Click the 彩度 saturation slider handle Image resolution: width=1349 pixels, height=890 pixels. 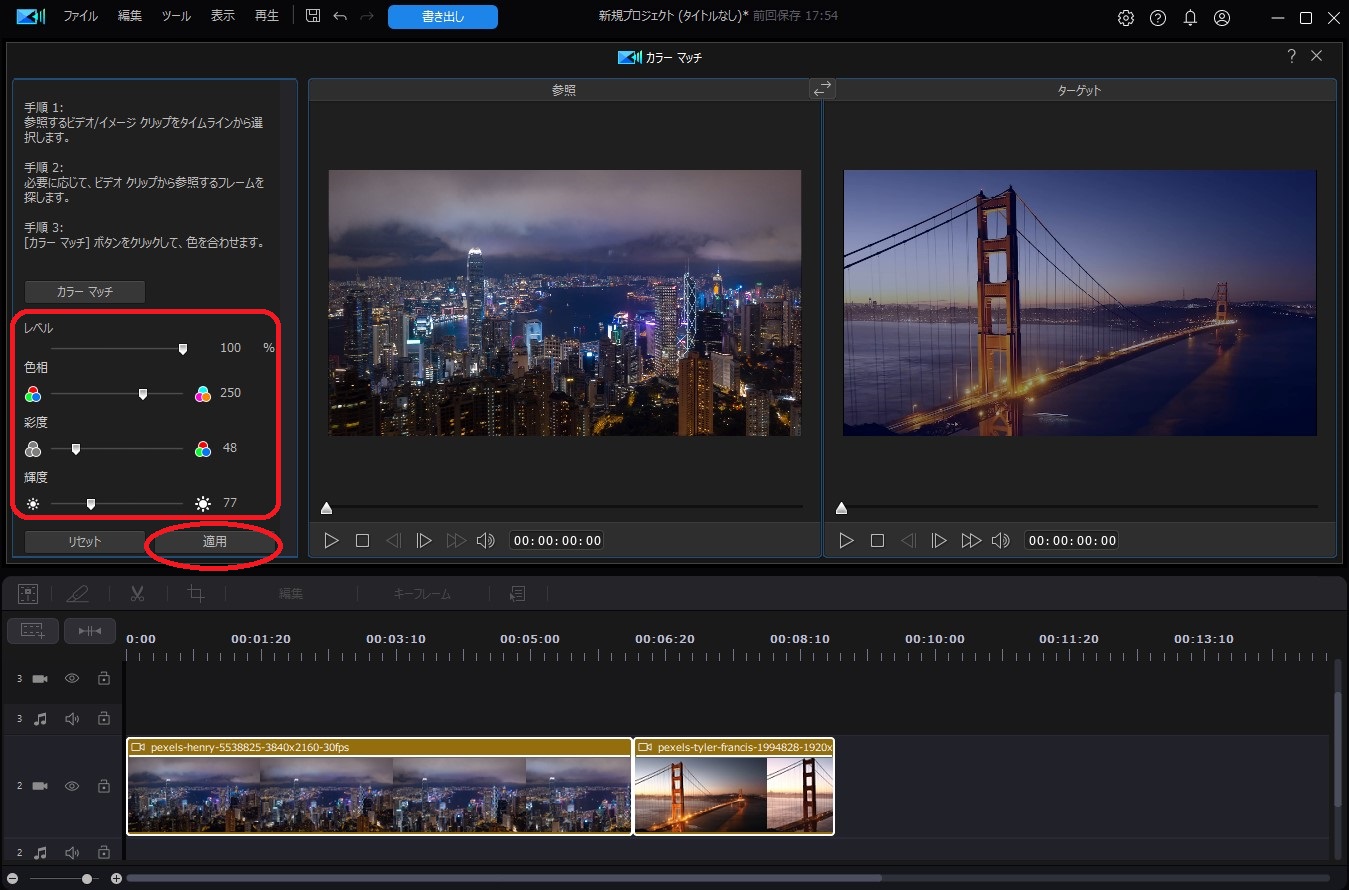[75, 448]
